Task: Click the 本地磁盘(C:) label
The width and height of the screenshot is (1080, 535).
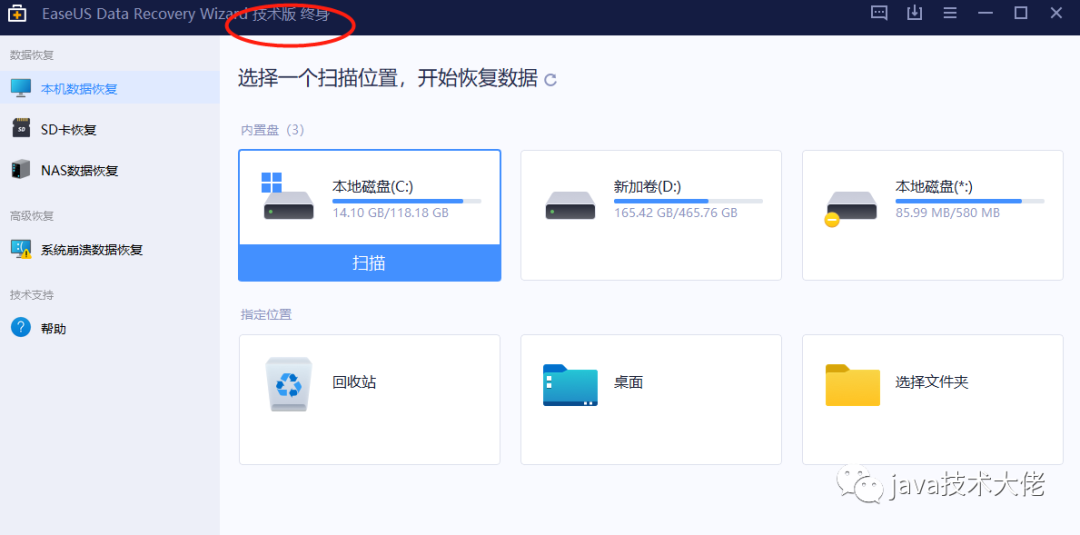Action: click(x=373, y=186)
